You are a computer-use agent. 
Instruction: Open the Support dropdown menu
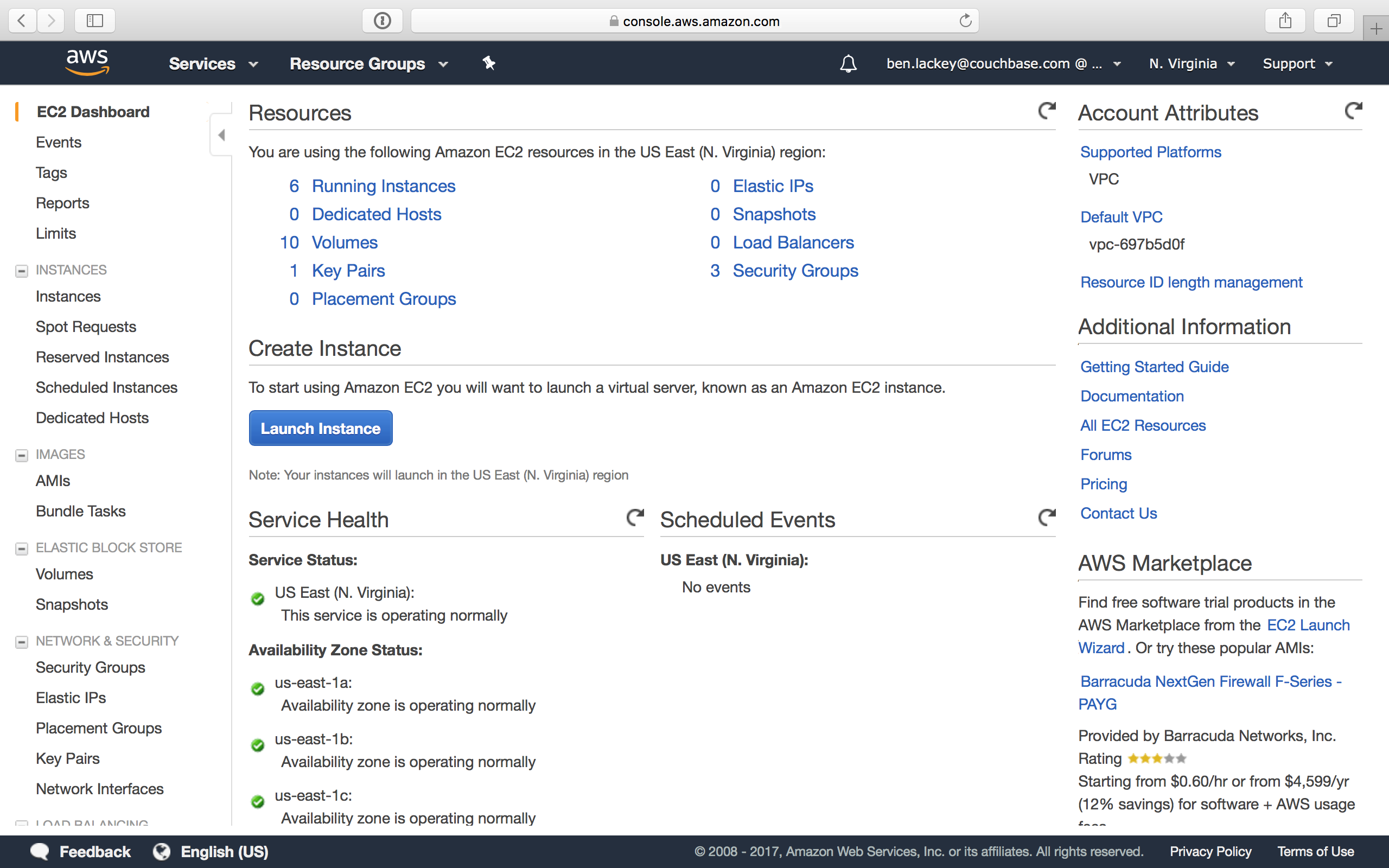pos(1297,63)
